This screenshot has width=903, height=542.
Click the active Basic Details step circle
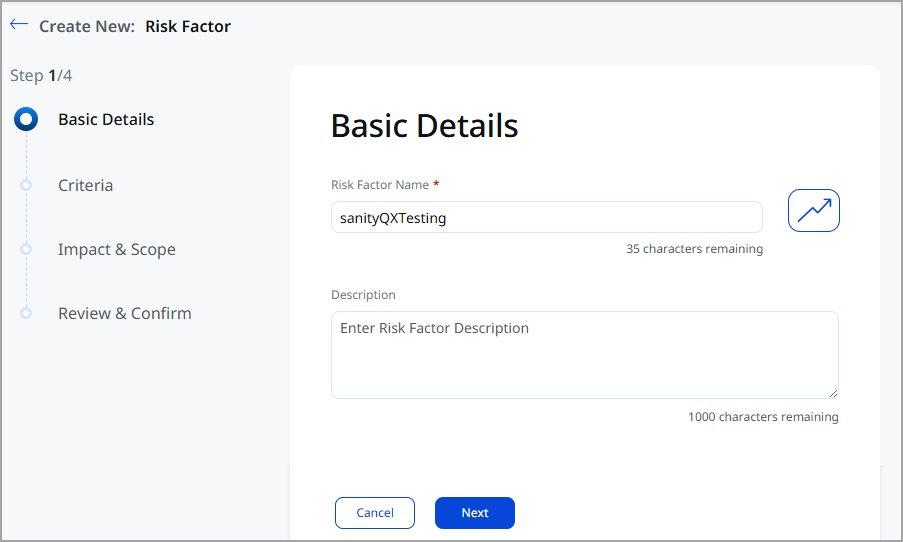tap(27, 120)
